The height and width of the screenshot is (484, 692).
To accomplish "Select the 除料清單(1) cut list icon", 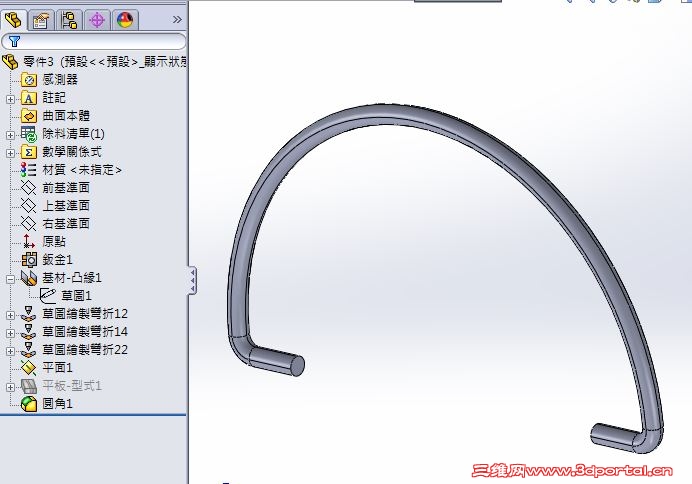I will coord(29,134).
